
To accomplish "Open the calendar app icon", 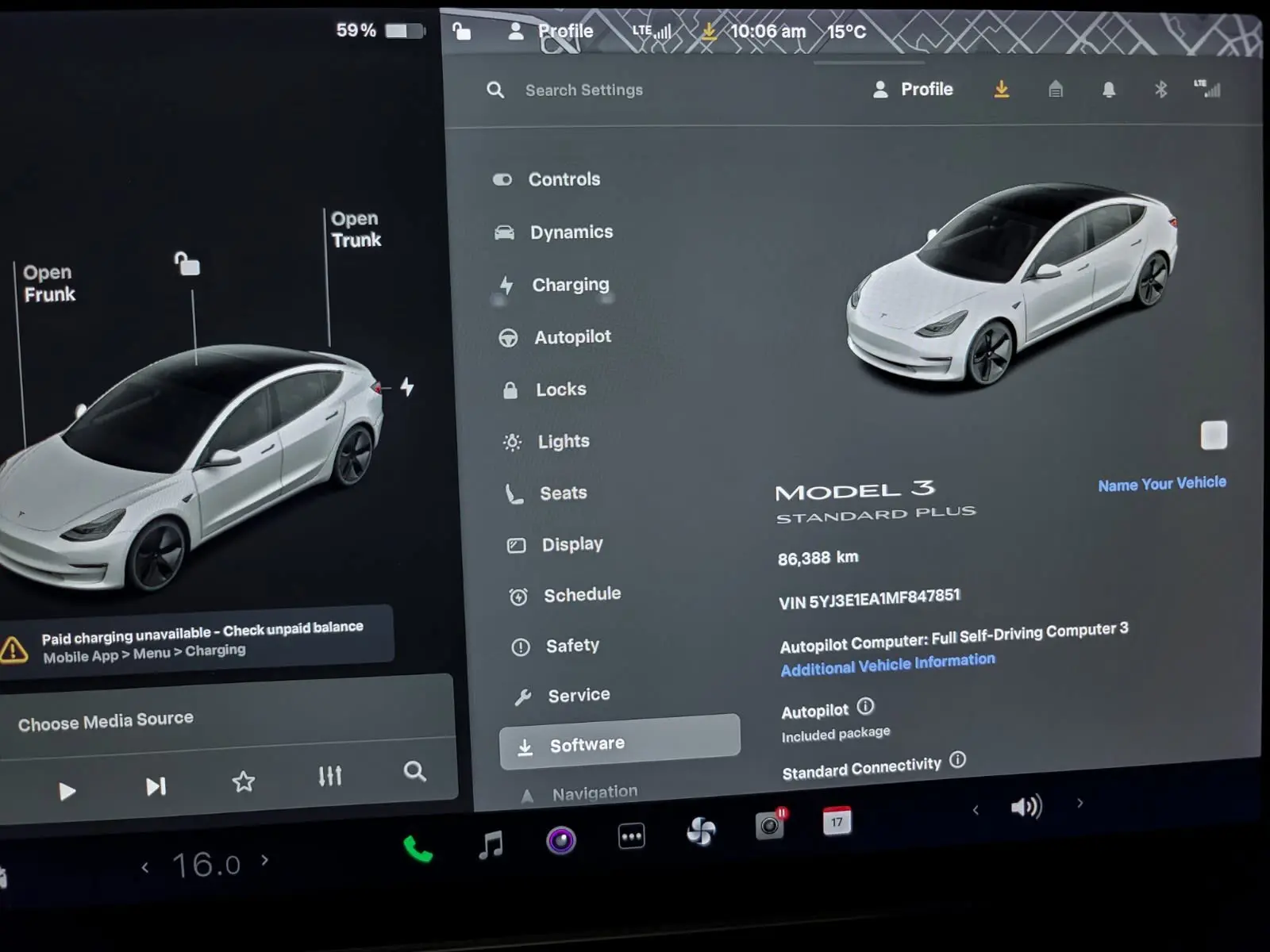I will coord(837,821).
